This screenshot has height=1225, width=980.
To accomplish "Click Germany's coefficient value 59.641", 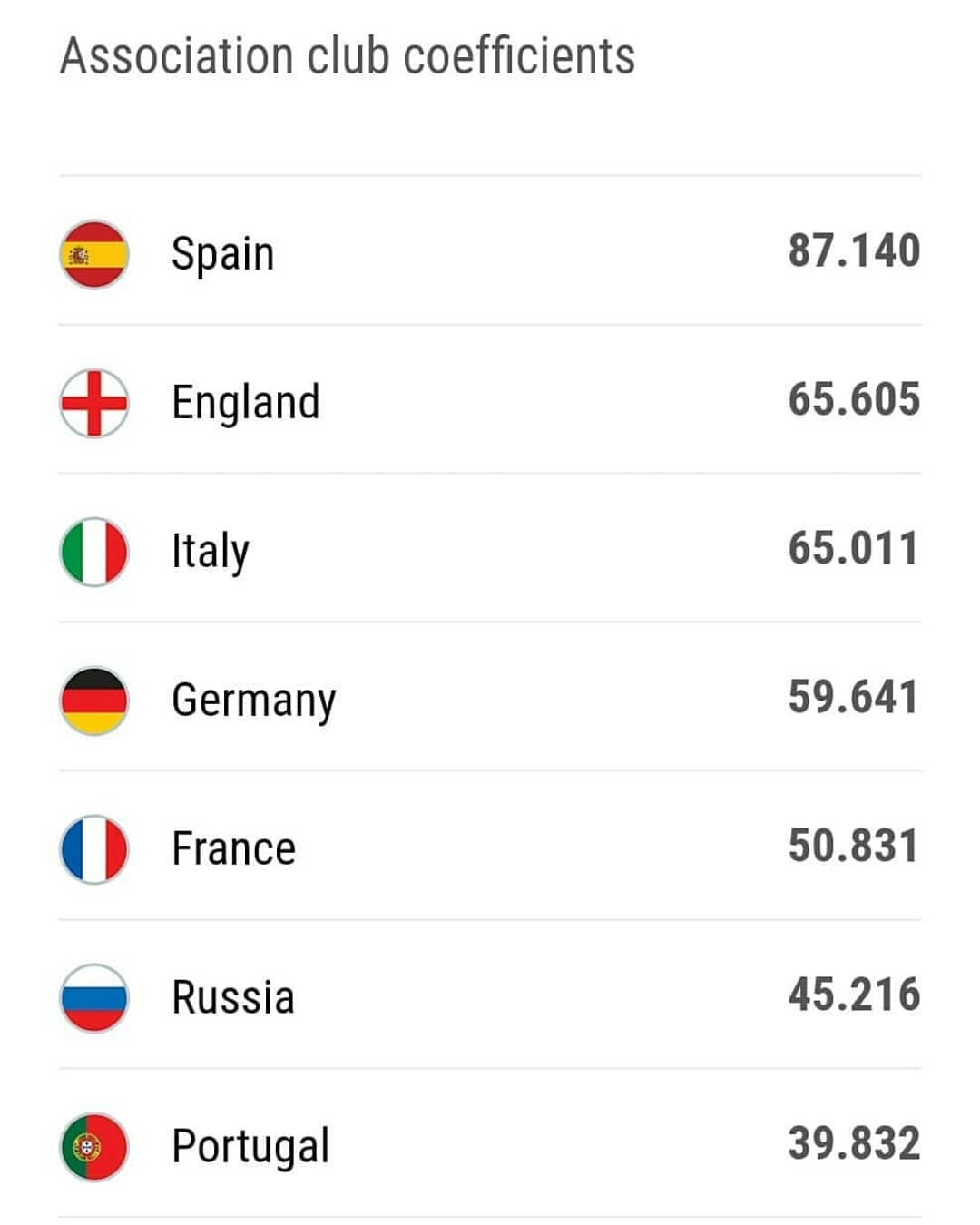I will point(853,697).
